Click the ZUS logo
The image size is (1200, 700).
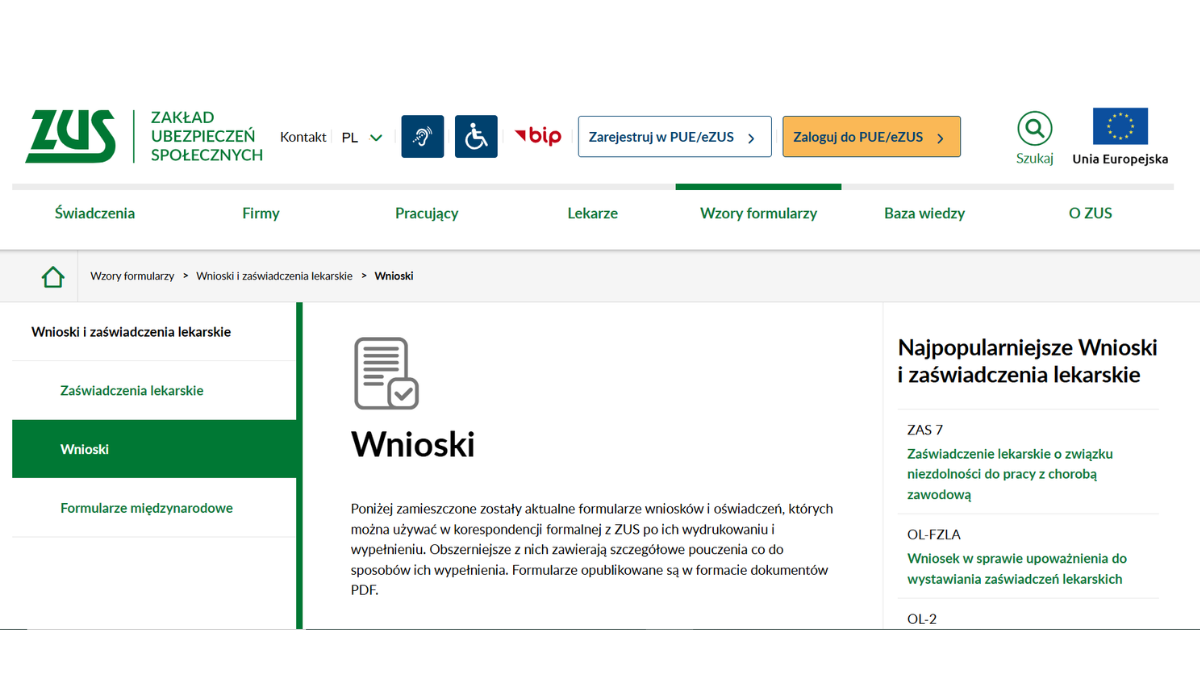70,136
